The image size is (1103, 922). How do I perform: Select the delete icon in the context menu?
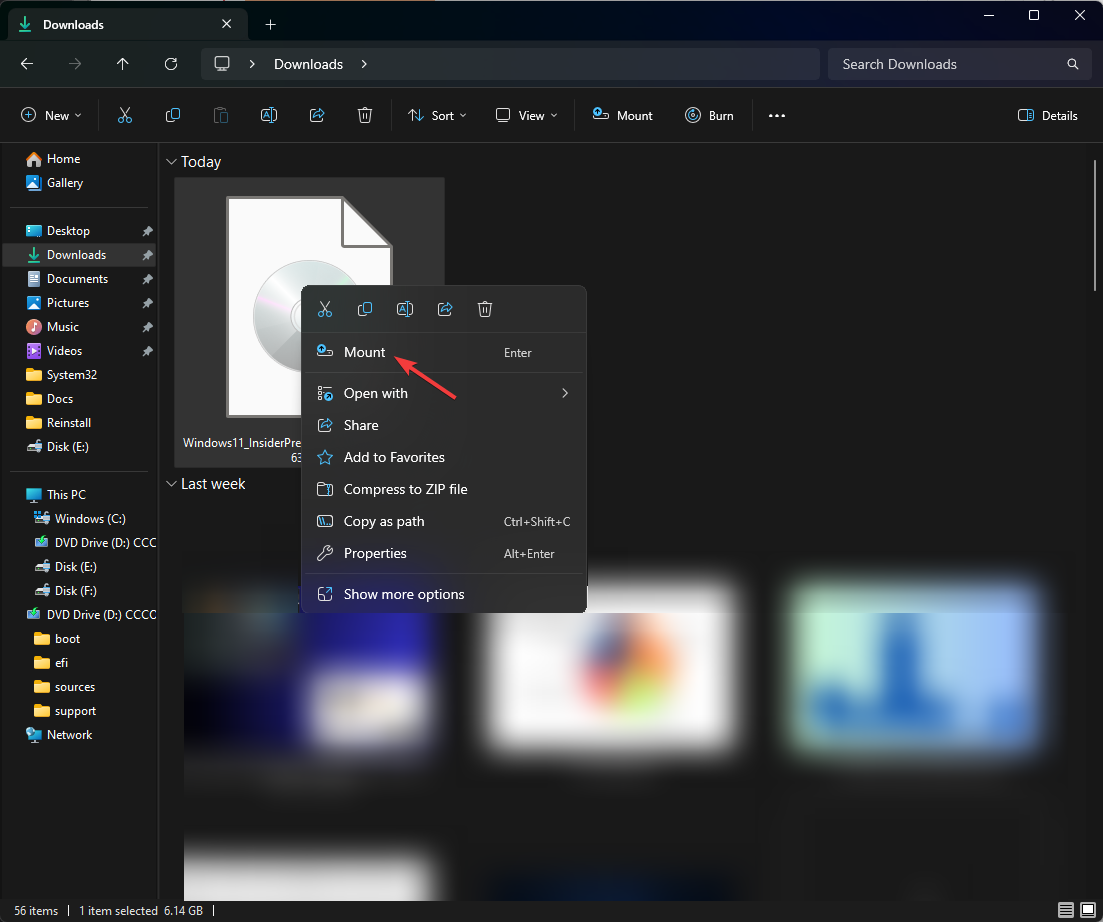485,309
